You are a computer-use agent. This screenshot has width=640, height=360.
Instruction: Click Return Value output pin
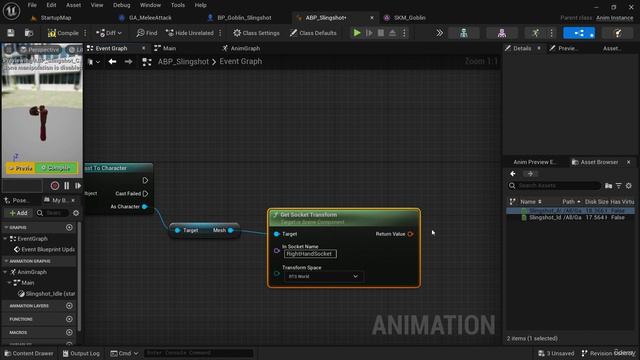pos(411,234)
